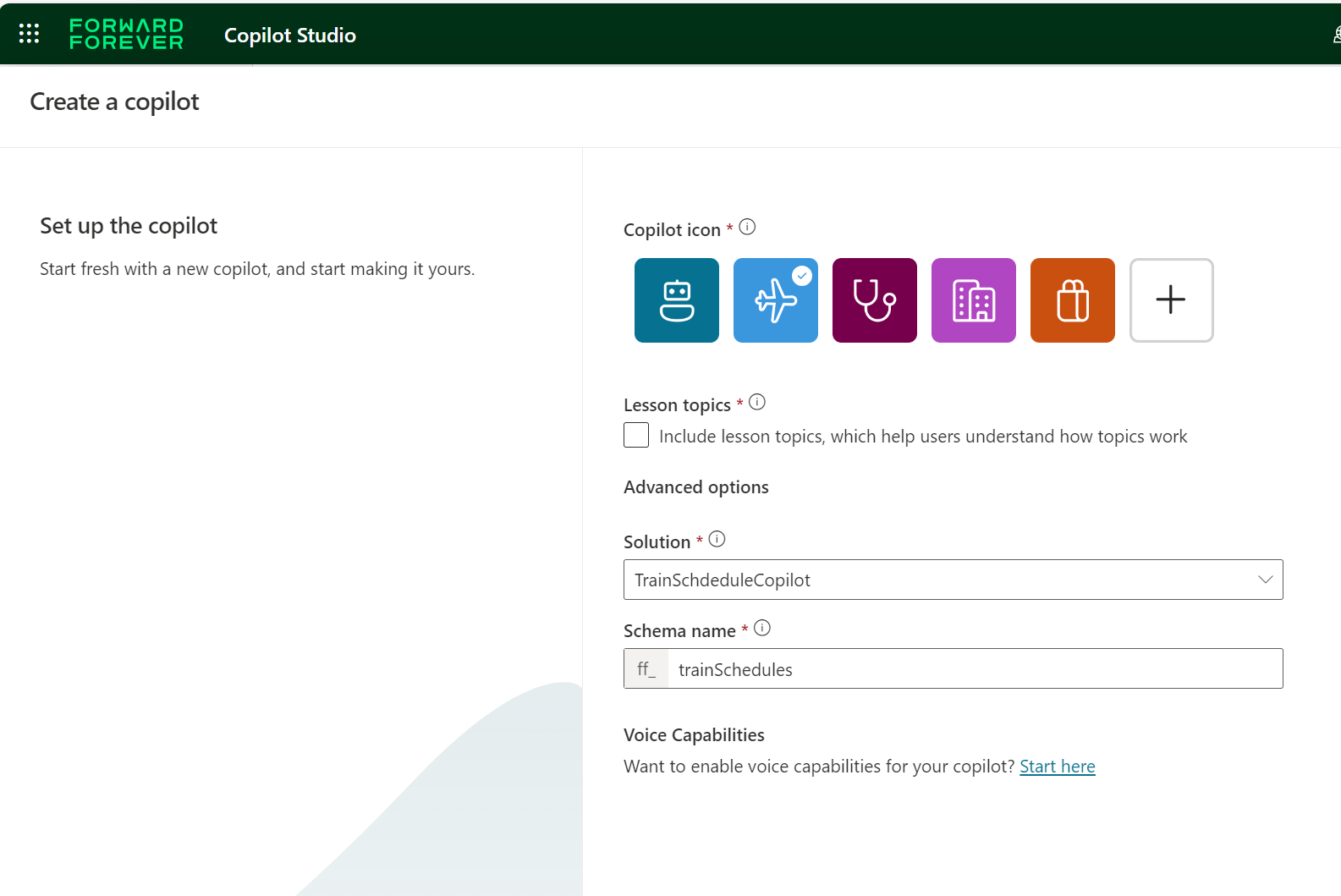Add a custom icon with plus tile
The width and height of the screenshot is (1341, 896).
[1171, 300]
